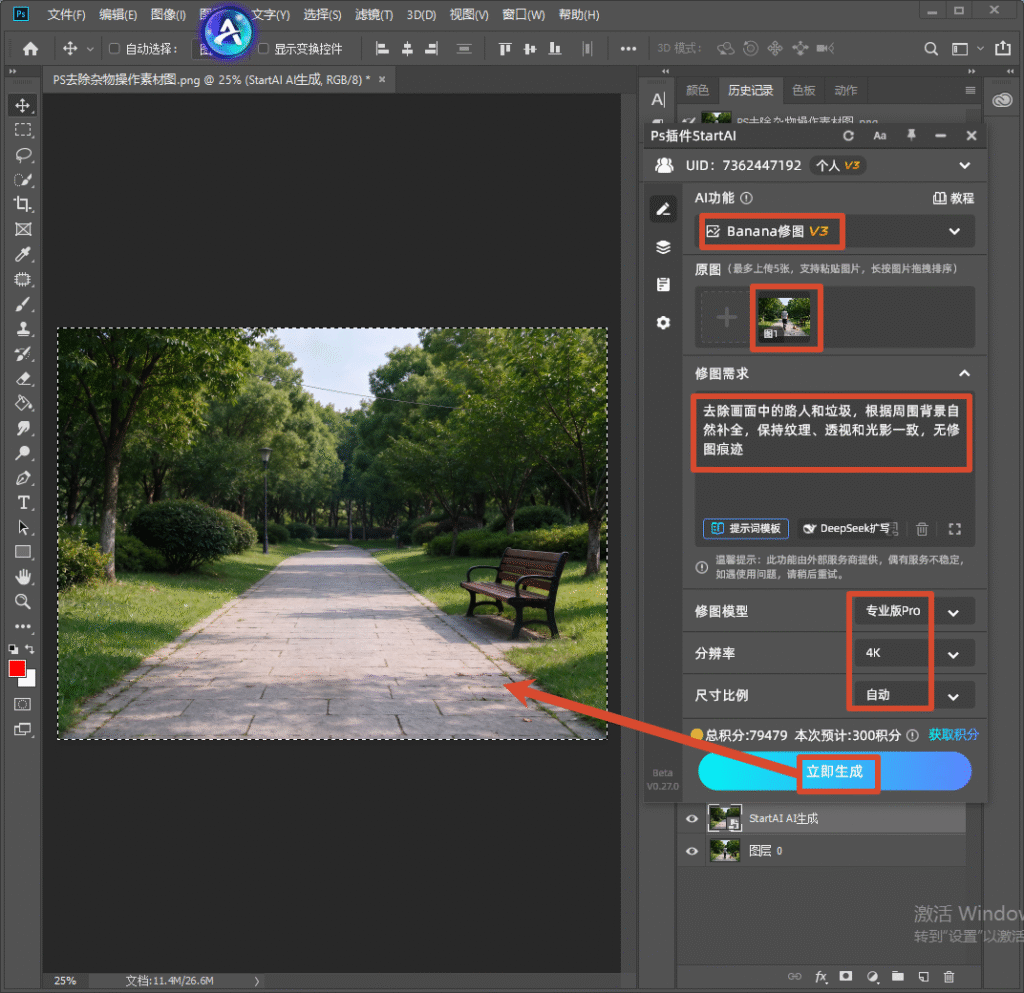This screenshot has width=1024, height=993.
Task: Open the 文件(F) menu
Action: 66,14
